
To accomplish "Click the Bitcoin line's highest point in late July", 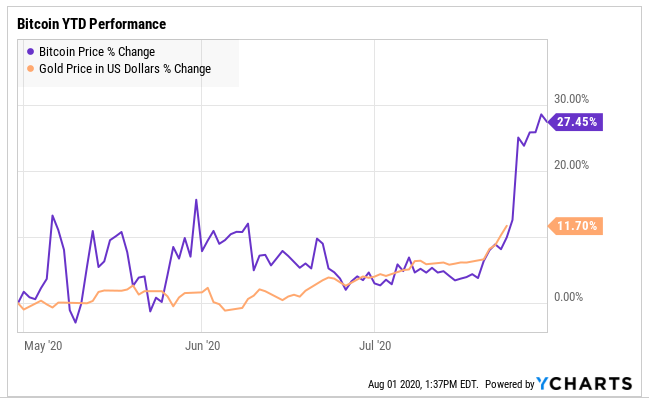I will click(x=541, y=114).
